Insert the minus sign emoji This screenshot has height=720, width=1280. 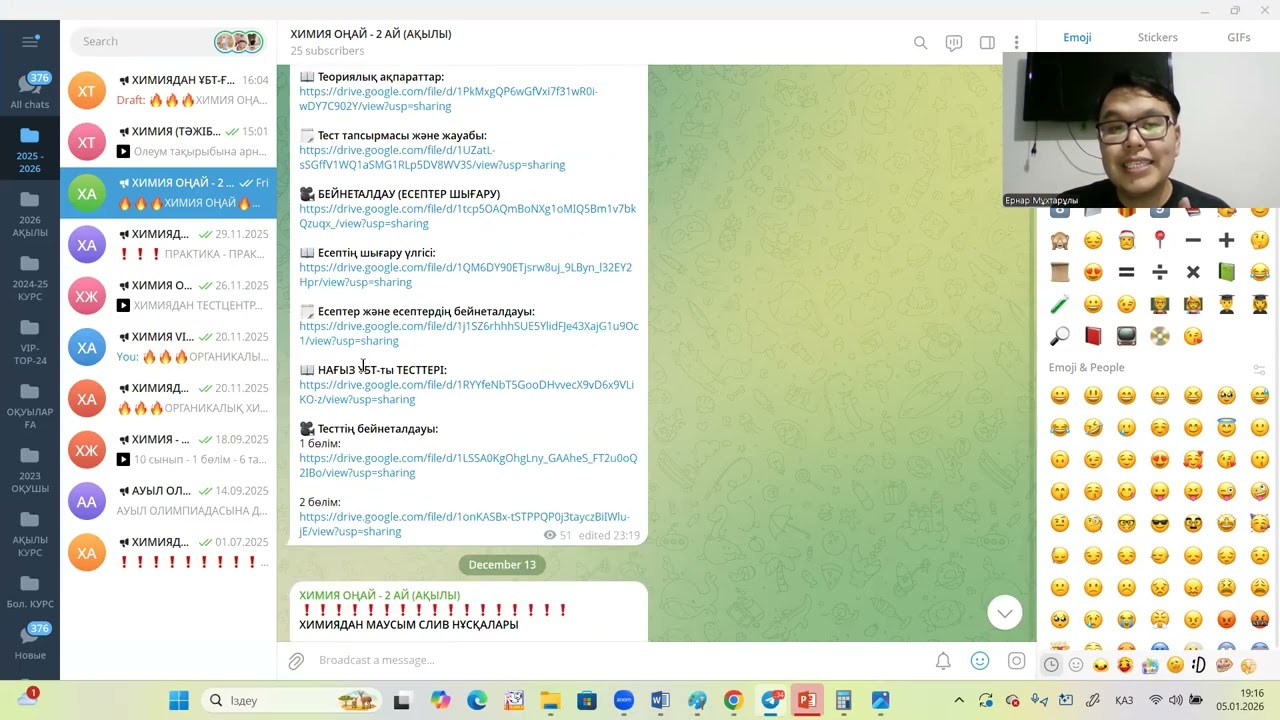1193,240
